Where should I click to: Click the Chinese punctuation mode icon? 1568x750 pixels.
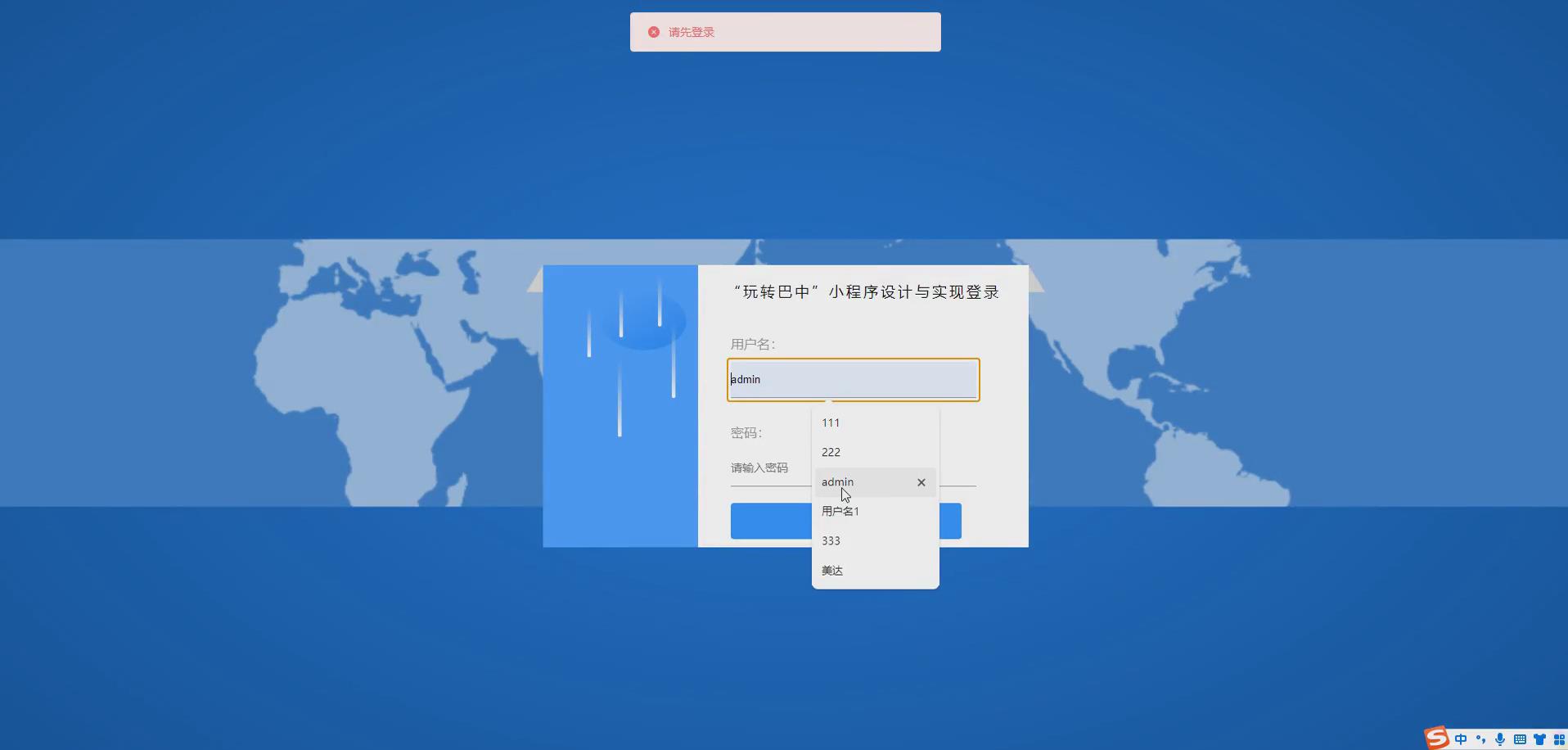click(x=1480, y=739)
